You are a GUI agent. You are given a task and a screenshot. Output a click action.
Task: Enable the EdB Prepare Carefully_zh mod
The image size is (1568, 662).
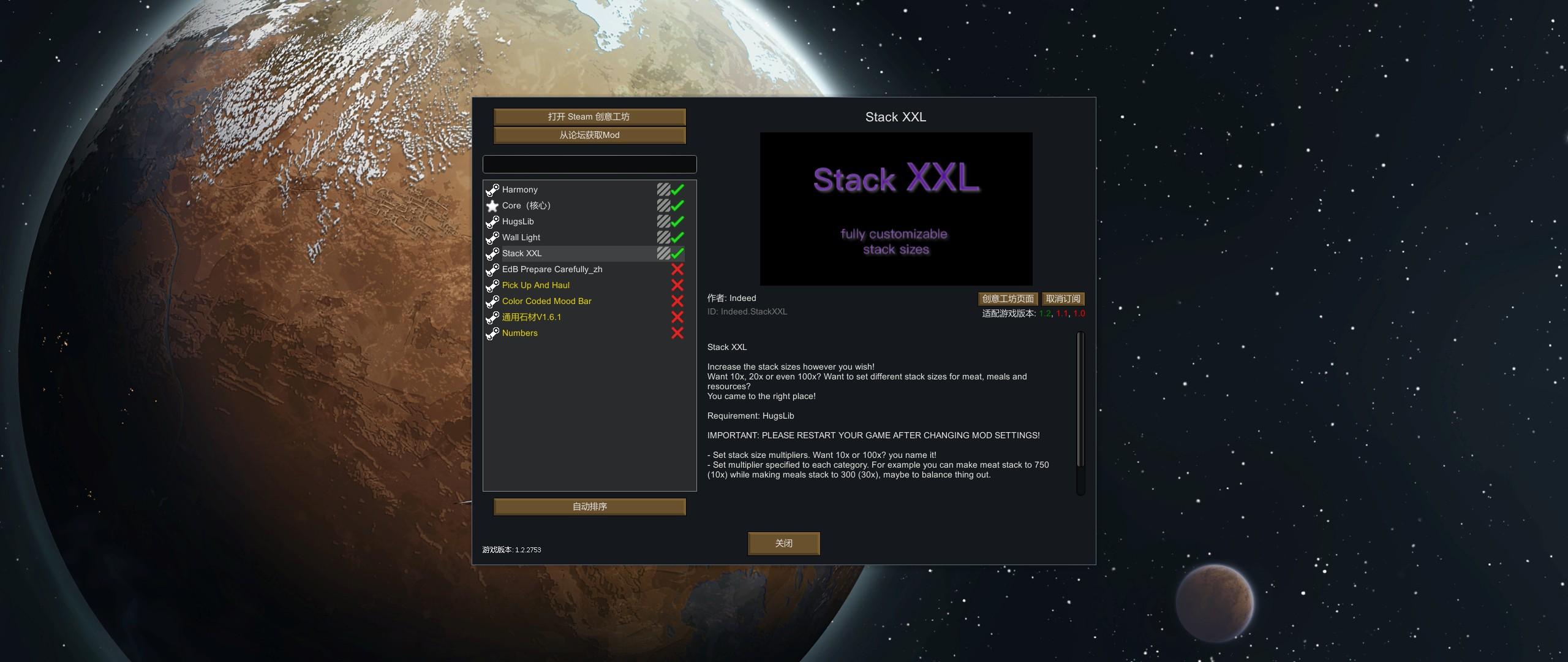pos(677,270)
